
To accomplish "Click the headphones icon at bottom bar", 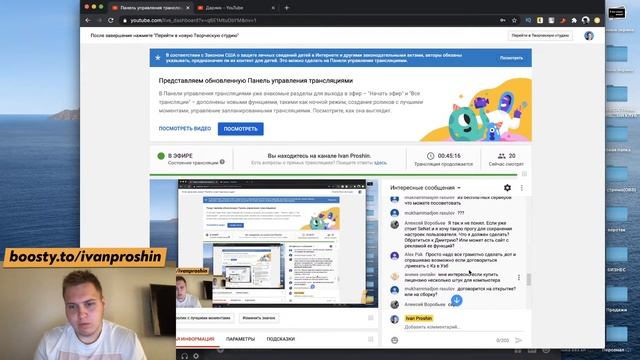I will 184,356.
